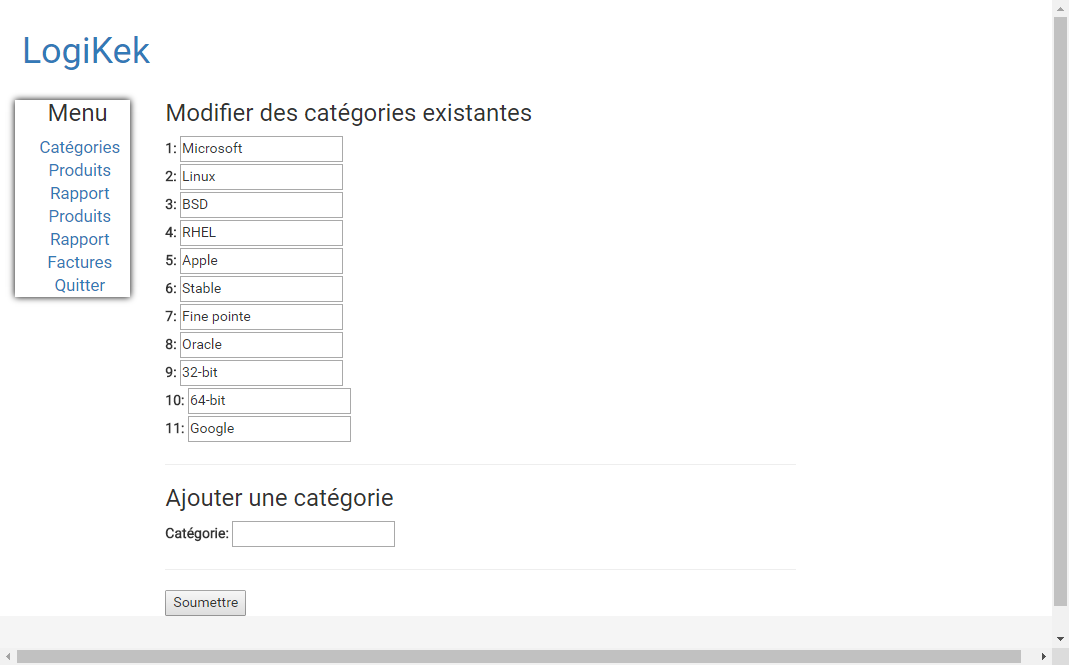Click the horizontal scrollbar thumb

point(518,657)
